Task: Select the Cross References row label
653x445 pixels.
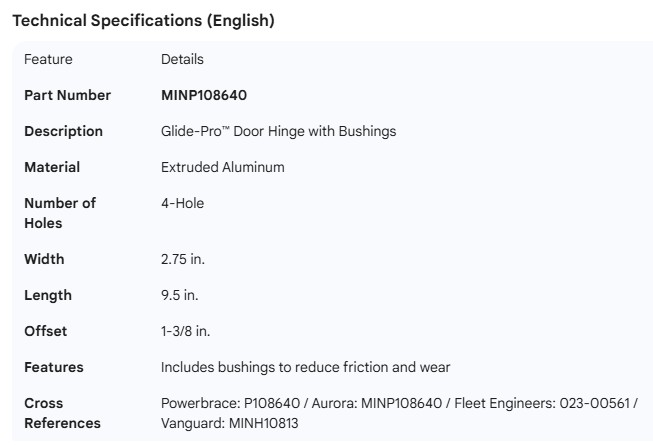Action: pos(62,413)
